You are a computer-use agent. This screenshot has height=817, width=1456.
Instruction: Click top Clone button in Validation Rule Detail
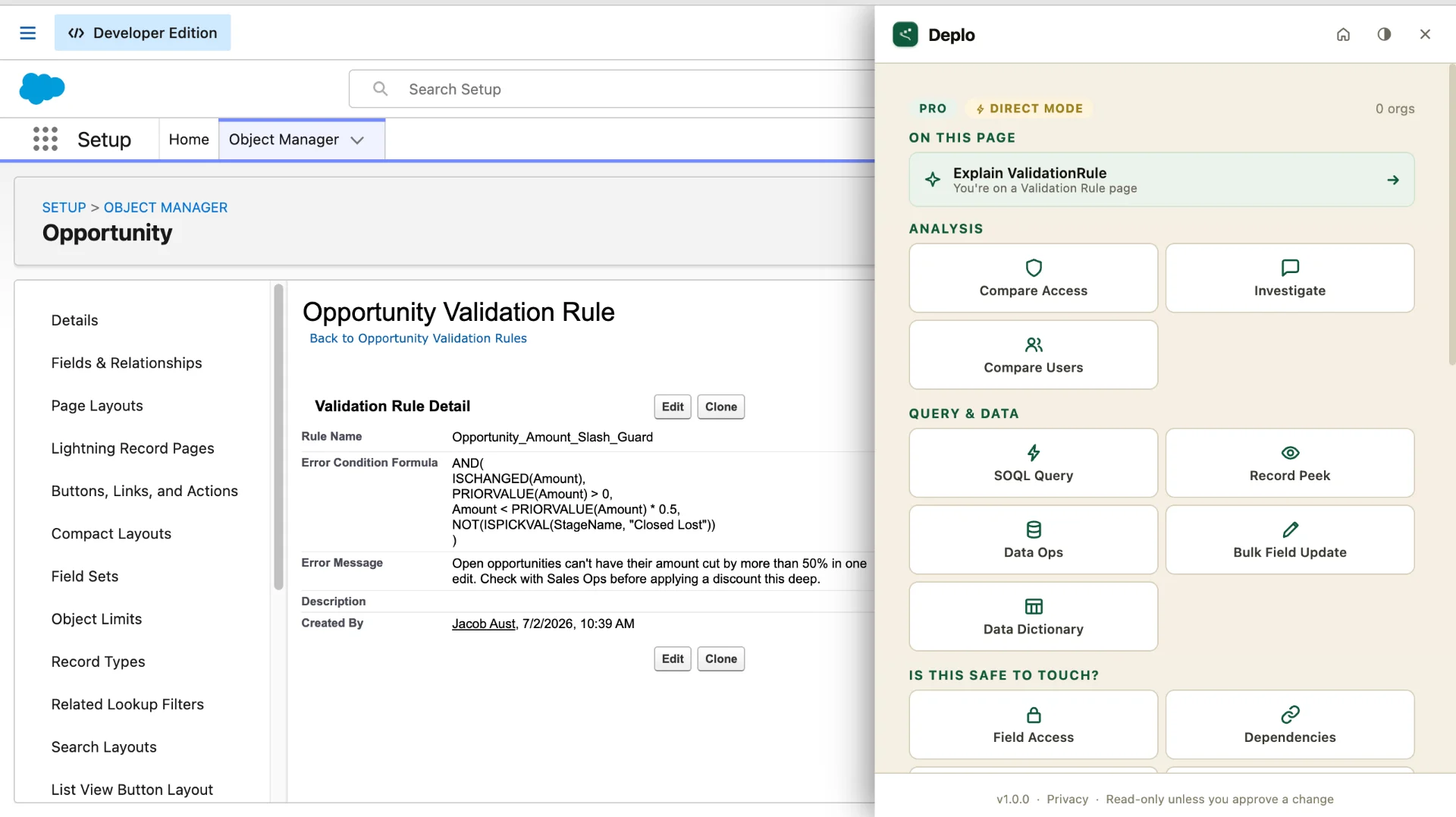click(x=721, y=407)
